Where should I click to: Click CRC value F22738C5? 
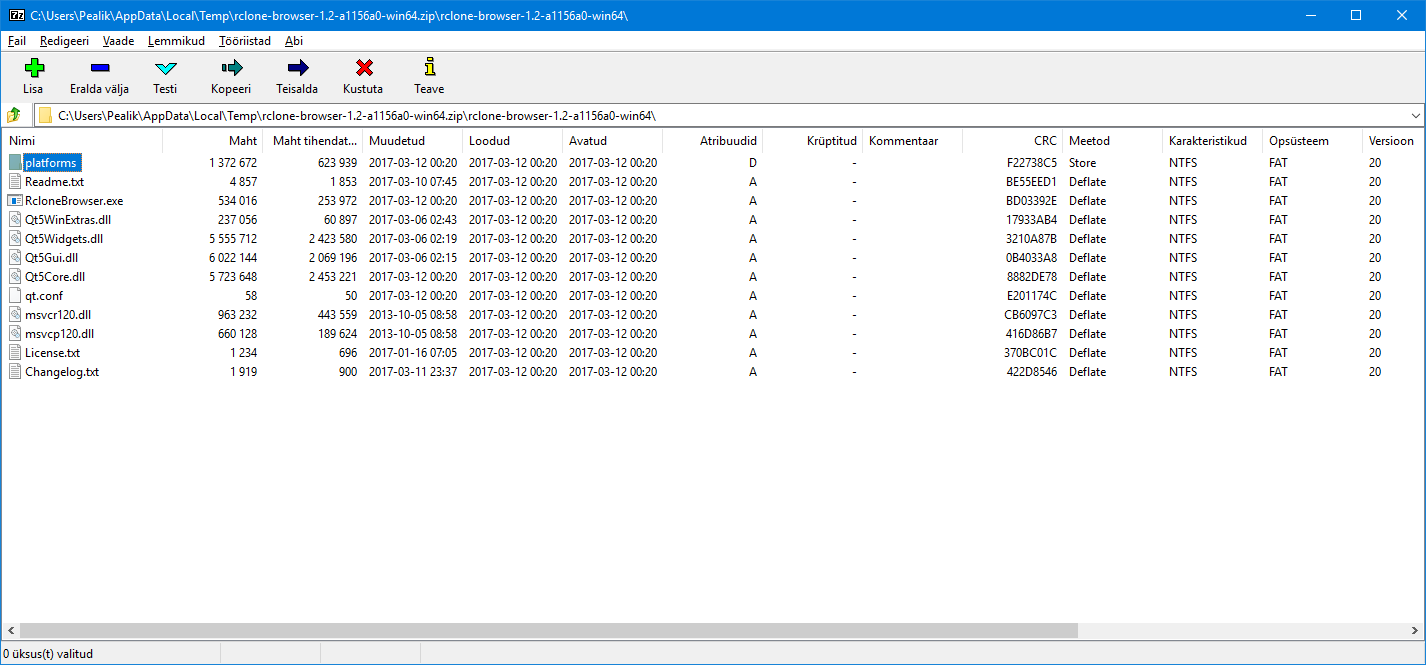[1032, 162]
